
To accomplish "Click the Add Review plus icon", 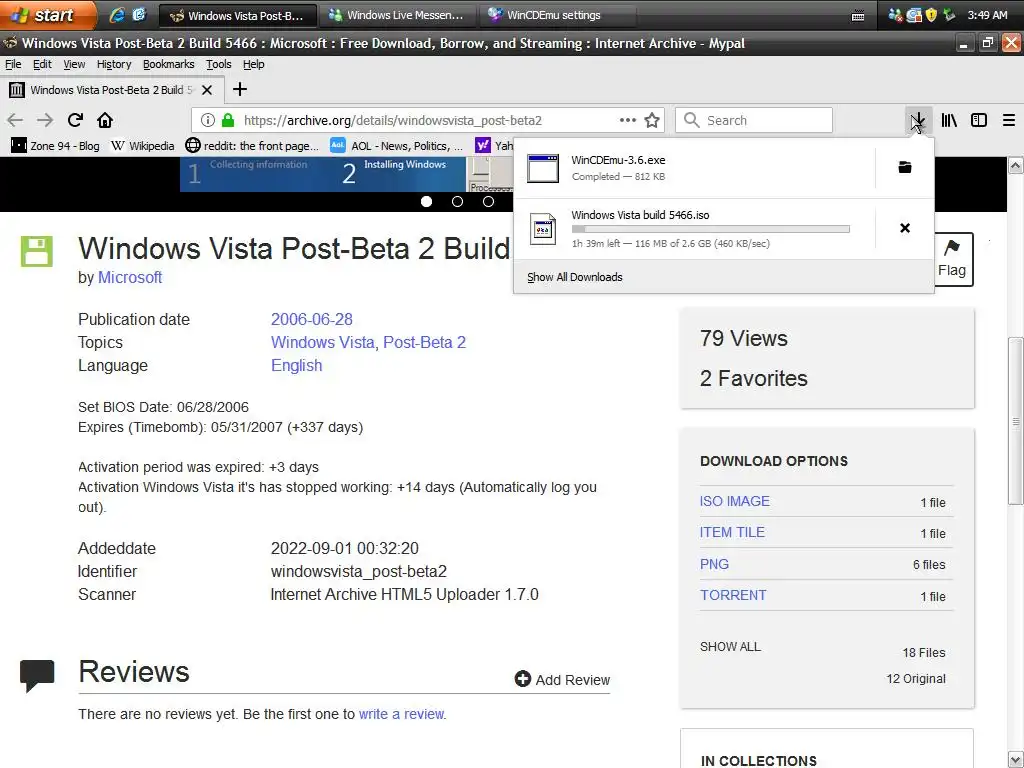I will (522, 679).
